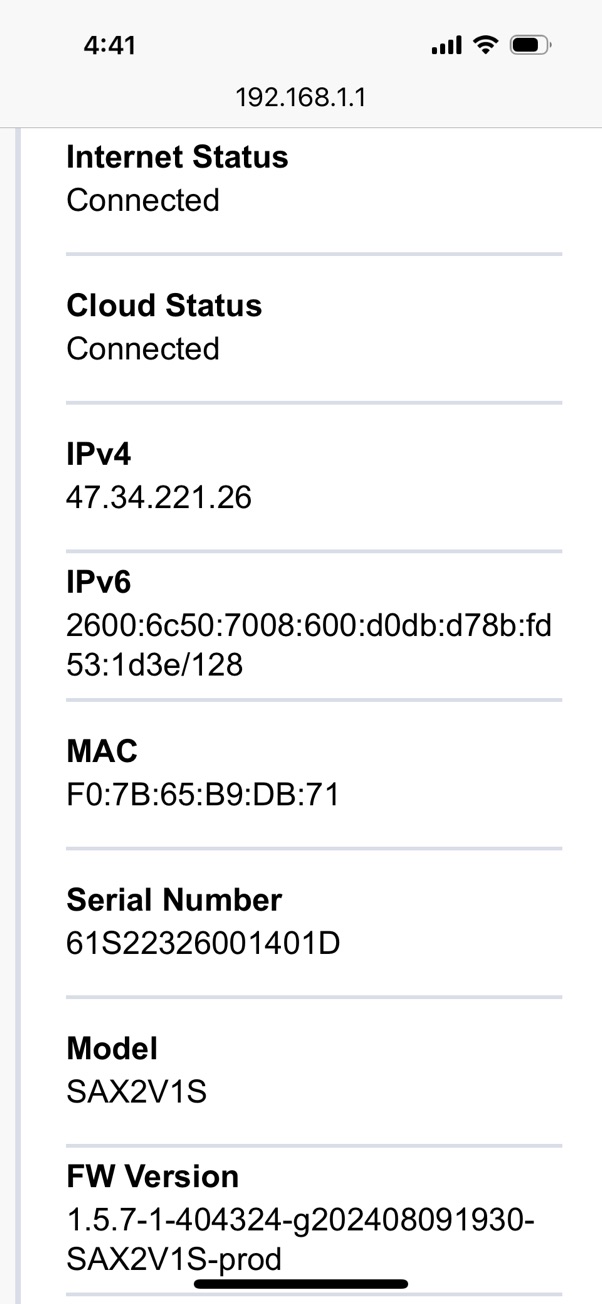Select the serial number 61S22326001401D
This screenshot has height=1304, width=602.
point(203,942)
